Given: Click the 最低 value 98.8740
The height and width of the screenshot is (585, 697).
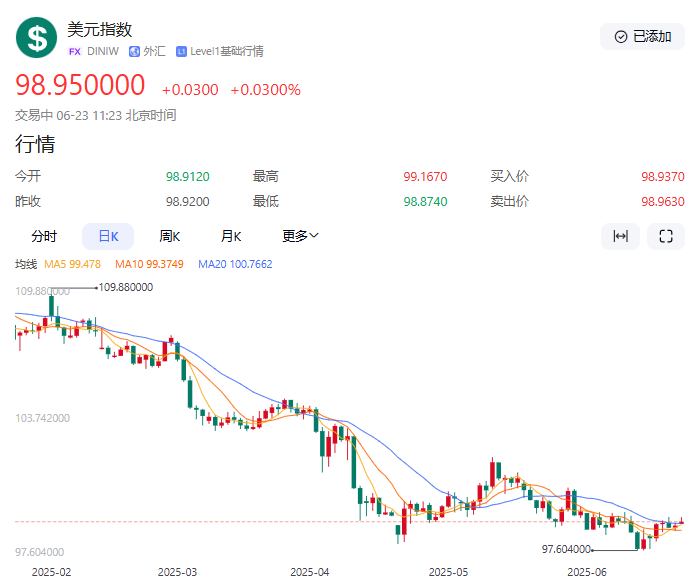Looking at the screenshot, I should pyautogui.click(x=425, y=202).
